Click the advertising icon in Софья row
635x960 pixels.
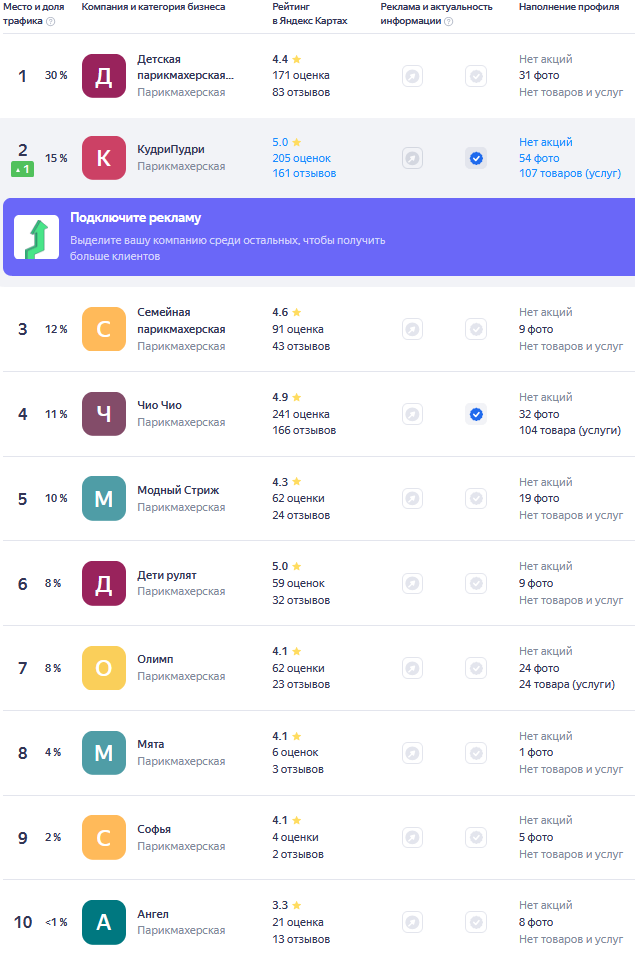pyautogui.click(x=413, y=838)
